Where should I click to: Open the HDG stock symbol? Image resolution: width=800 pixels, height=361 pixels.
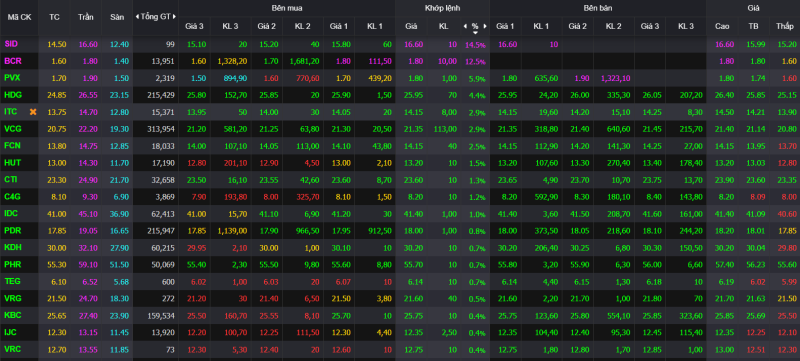pos(13,95)
